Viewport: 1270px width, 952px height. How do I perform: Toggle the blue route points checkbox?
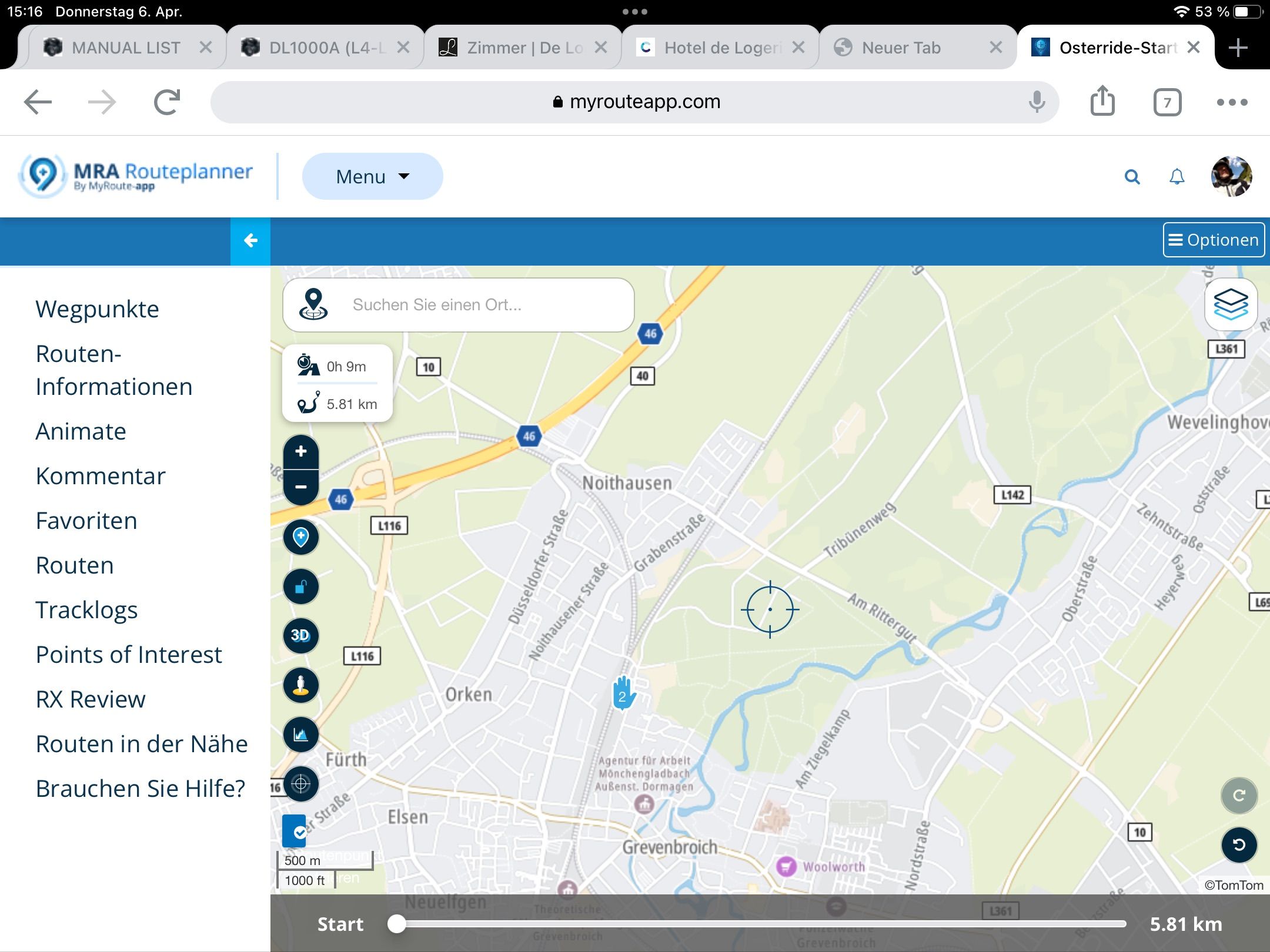[x=295, y=831]
